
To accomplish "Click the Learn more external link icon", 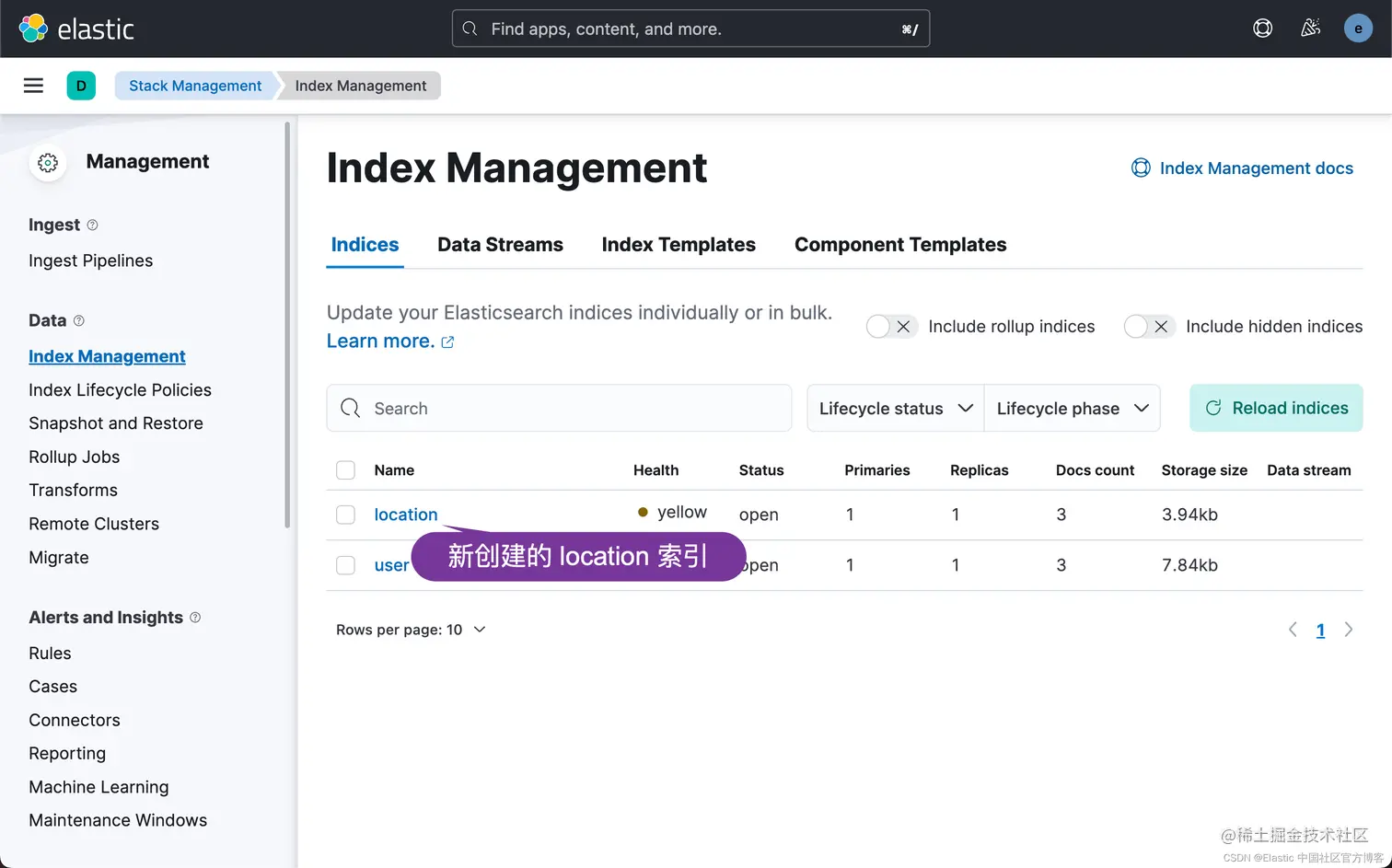I will pos(447,341).
